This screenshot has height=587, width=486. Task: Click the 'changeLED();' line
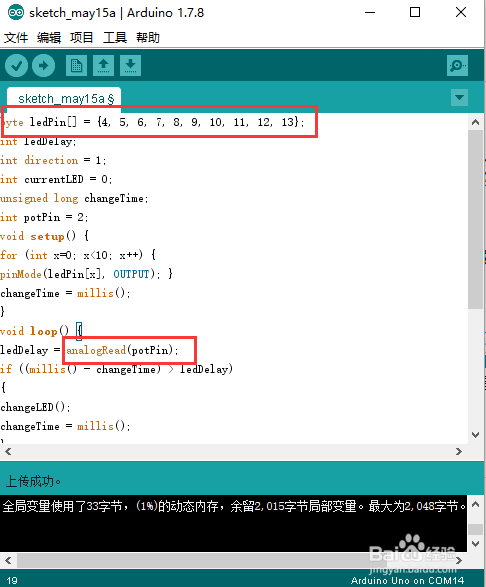tap(36, 407)
